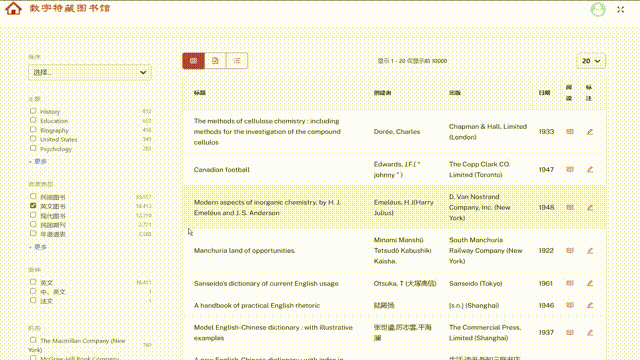Toggle fullscreen mode icon
The image size is (640, 360).
pos(620,9)
